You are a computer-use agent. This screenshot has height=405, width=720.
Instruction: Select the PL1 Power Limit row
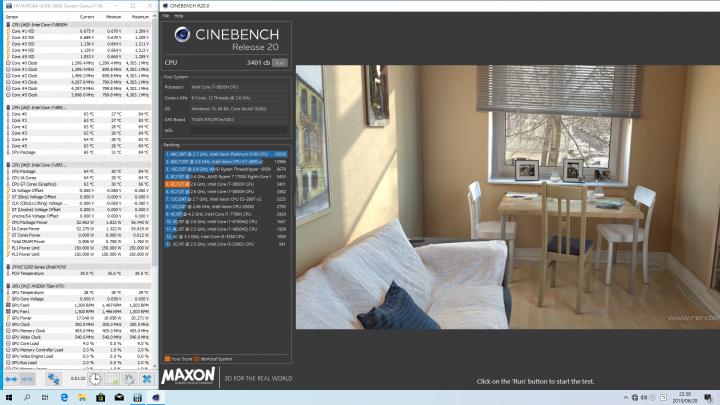pyautogui.click(x=78, y=248)
